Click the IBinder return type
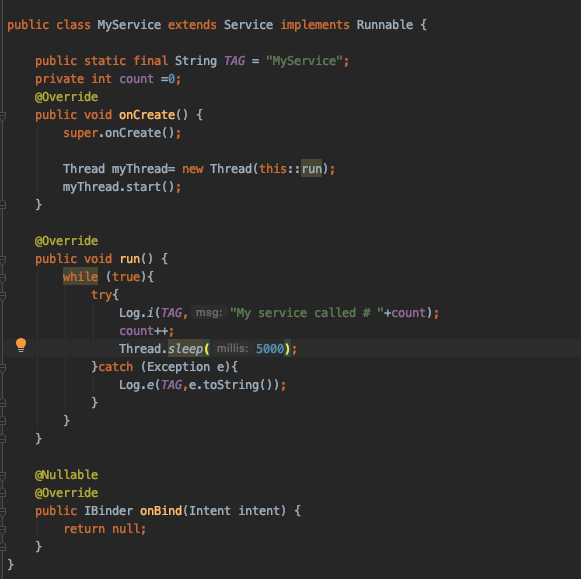The image size is (581, 579). [109, 510]
